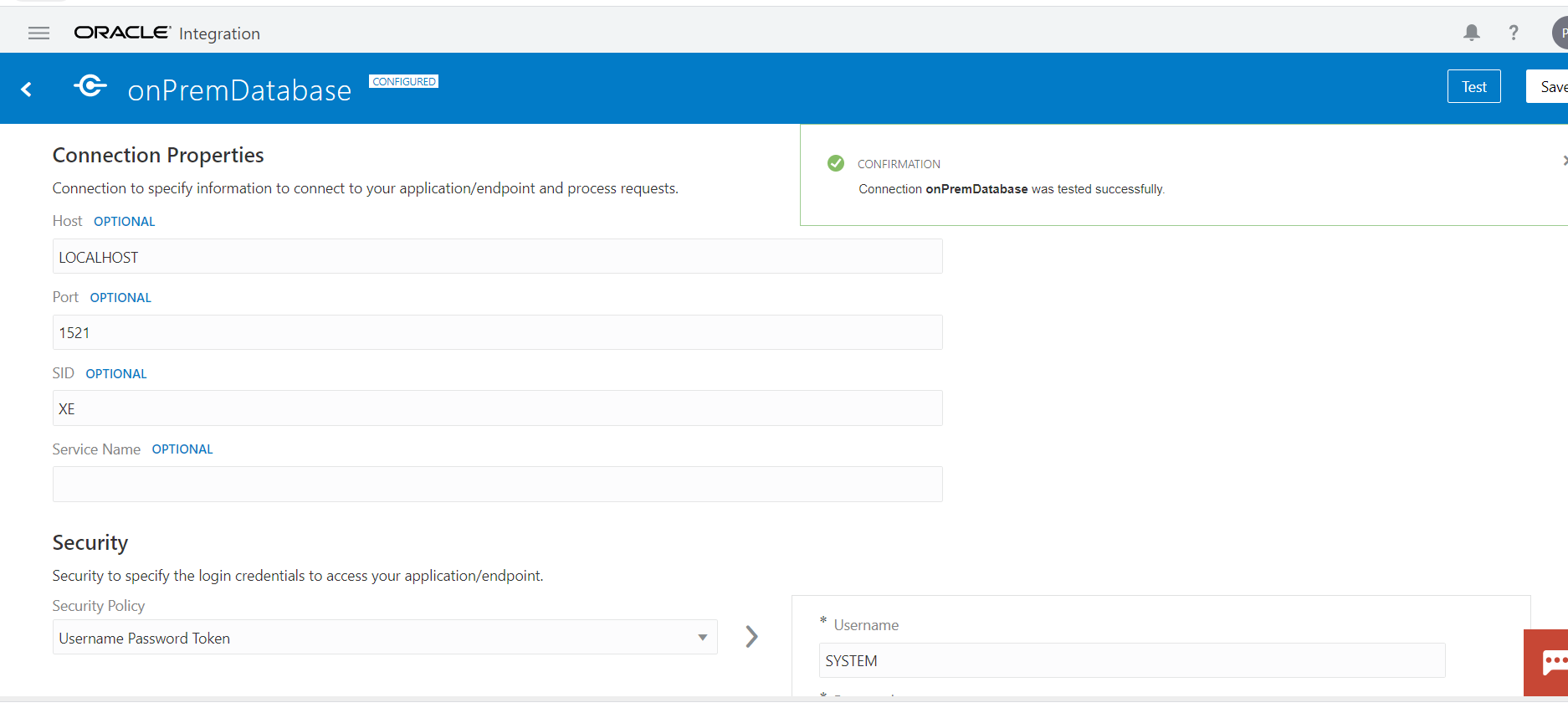This screenshot has width=1568, height=708.
Task: Go back using the left arrow
Action: [x=27, y=89]
